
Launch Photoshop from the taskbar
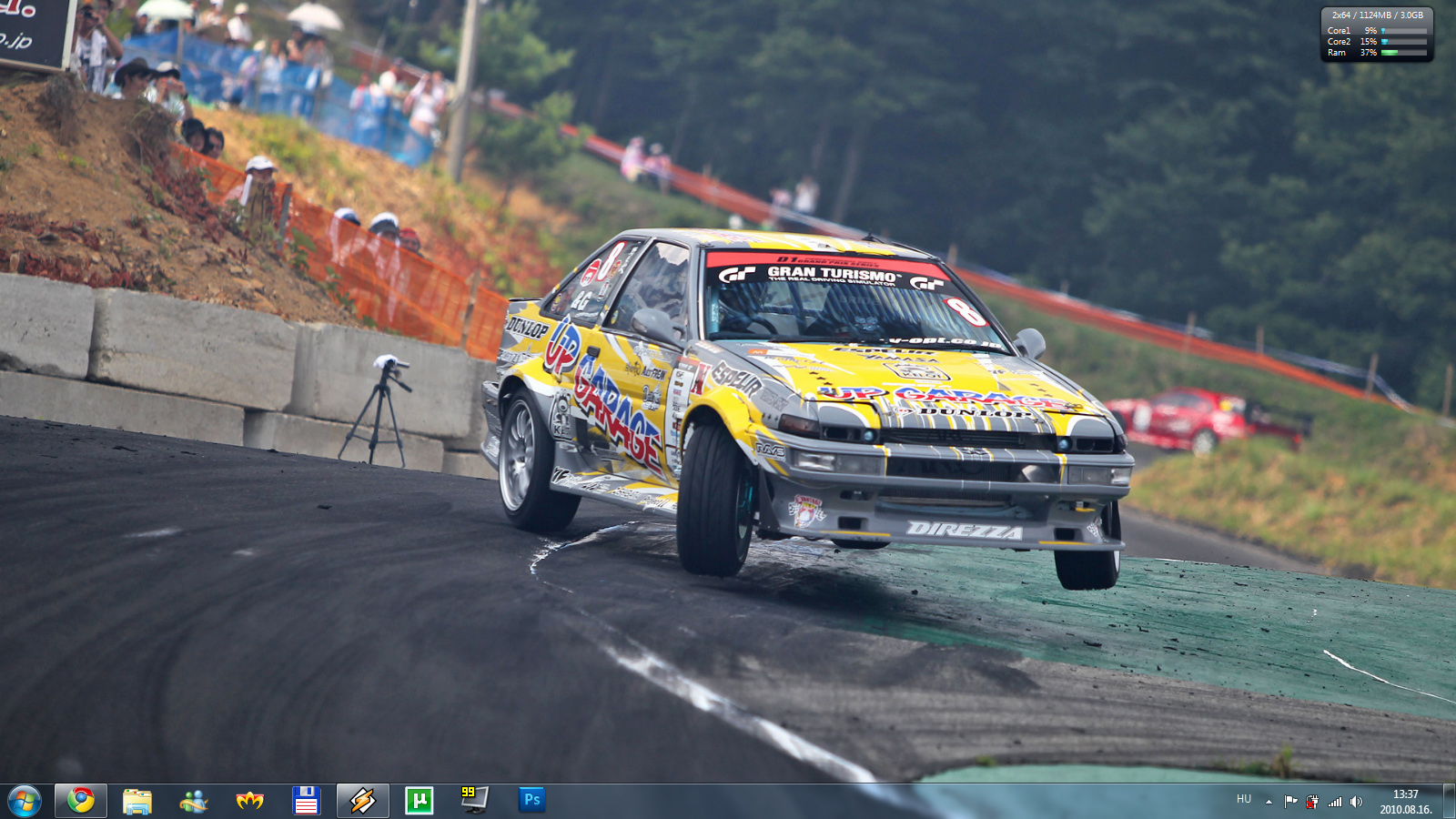click(x=532, y=800)
